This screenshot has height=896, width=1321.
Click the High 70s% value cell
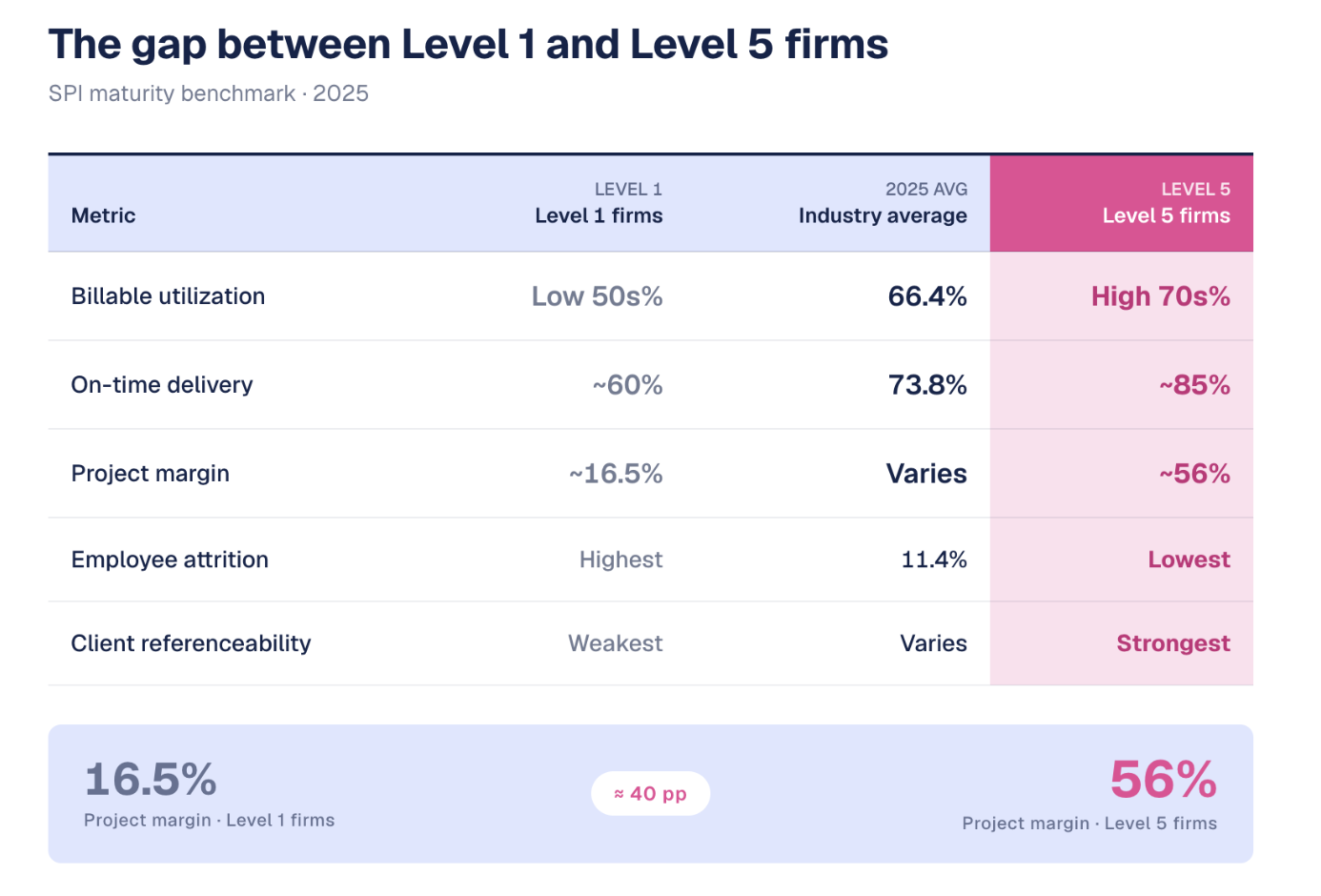coord(1160,296)
